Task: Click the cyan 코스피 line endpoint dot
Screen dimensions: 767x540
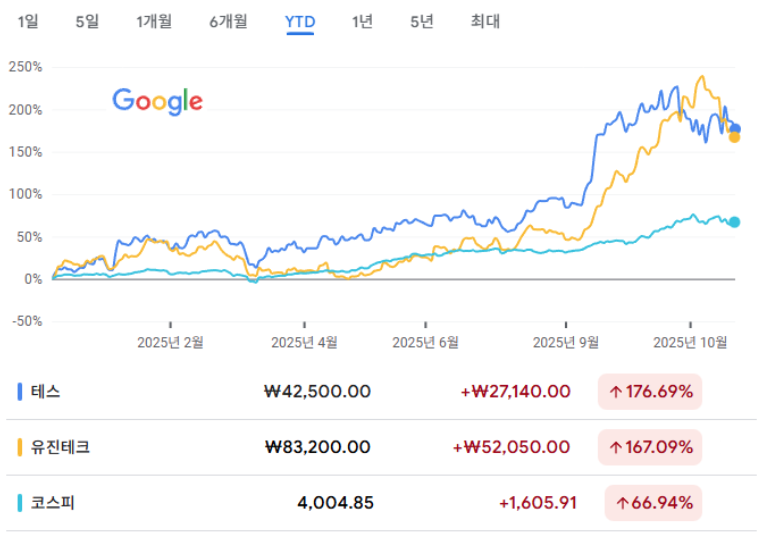Action: coord(734,222)
